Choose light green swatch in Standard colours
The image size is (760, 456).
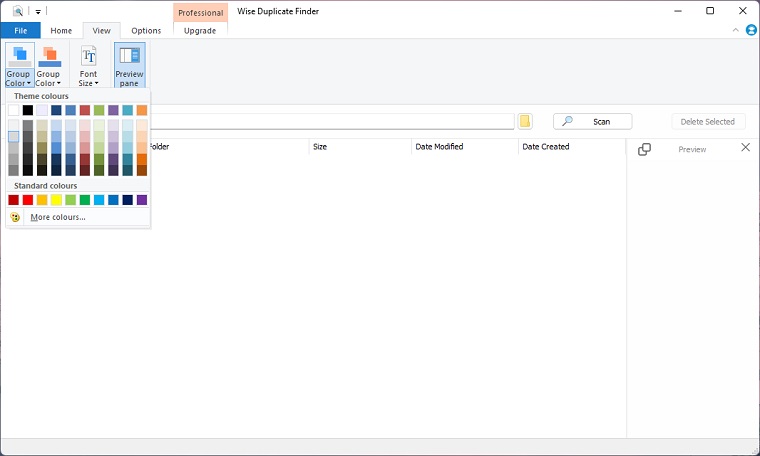tap(71, 200)
